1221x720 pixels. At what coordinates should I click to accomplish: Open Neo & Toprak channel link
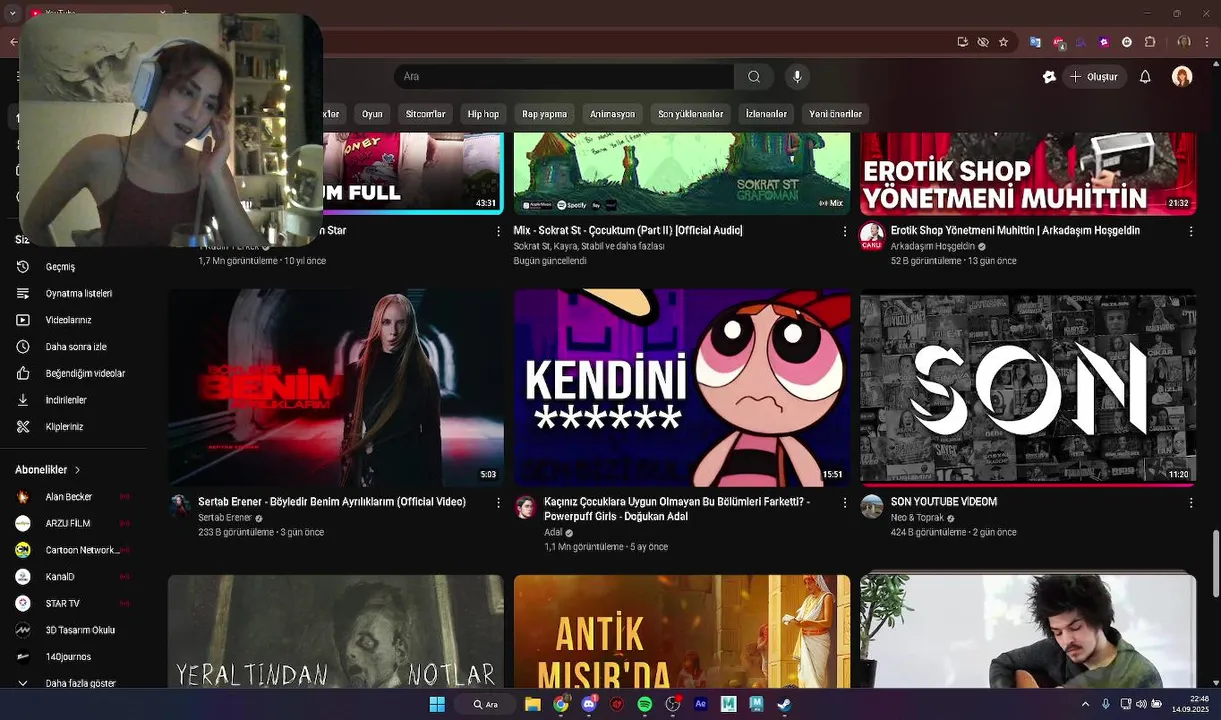point(917,518)
